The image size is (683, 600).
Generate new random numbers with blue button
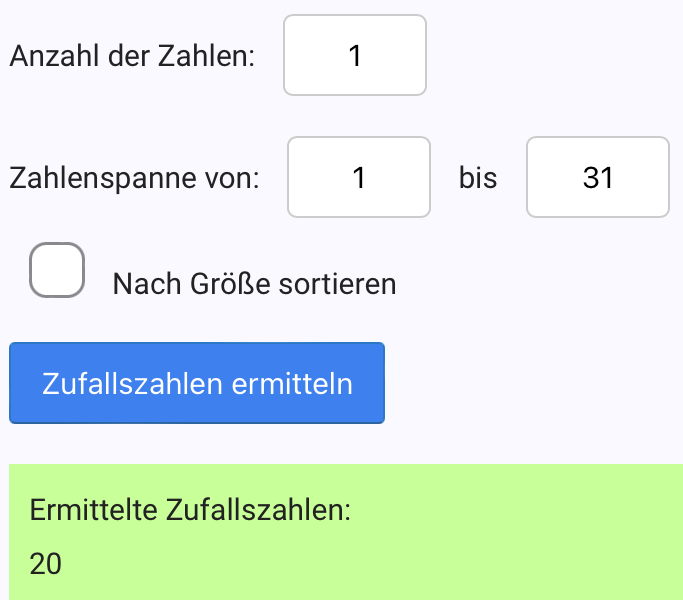[x=197, y=384]
